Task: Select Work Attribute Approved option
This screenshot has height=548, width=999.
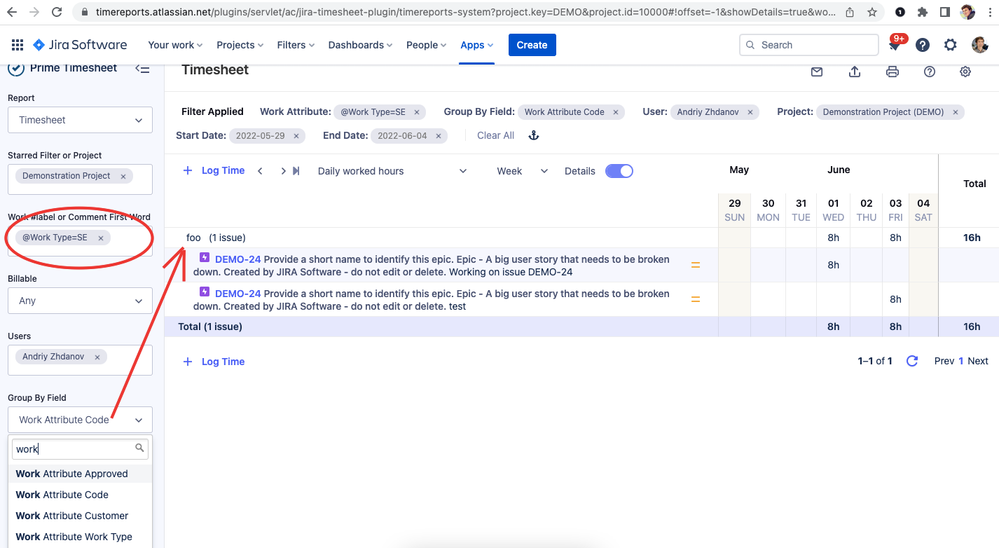Action: coord(80,473)
